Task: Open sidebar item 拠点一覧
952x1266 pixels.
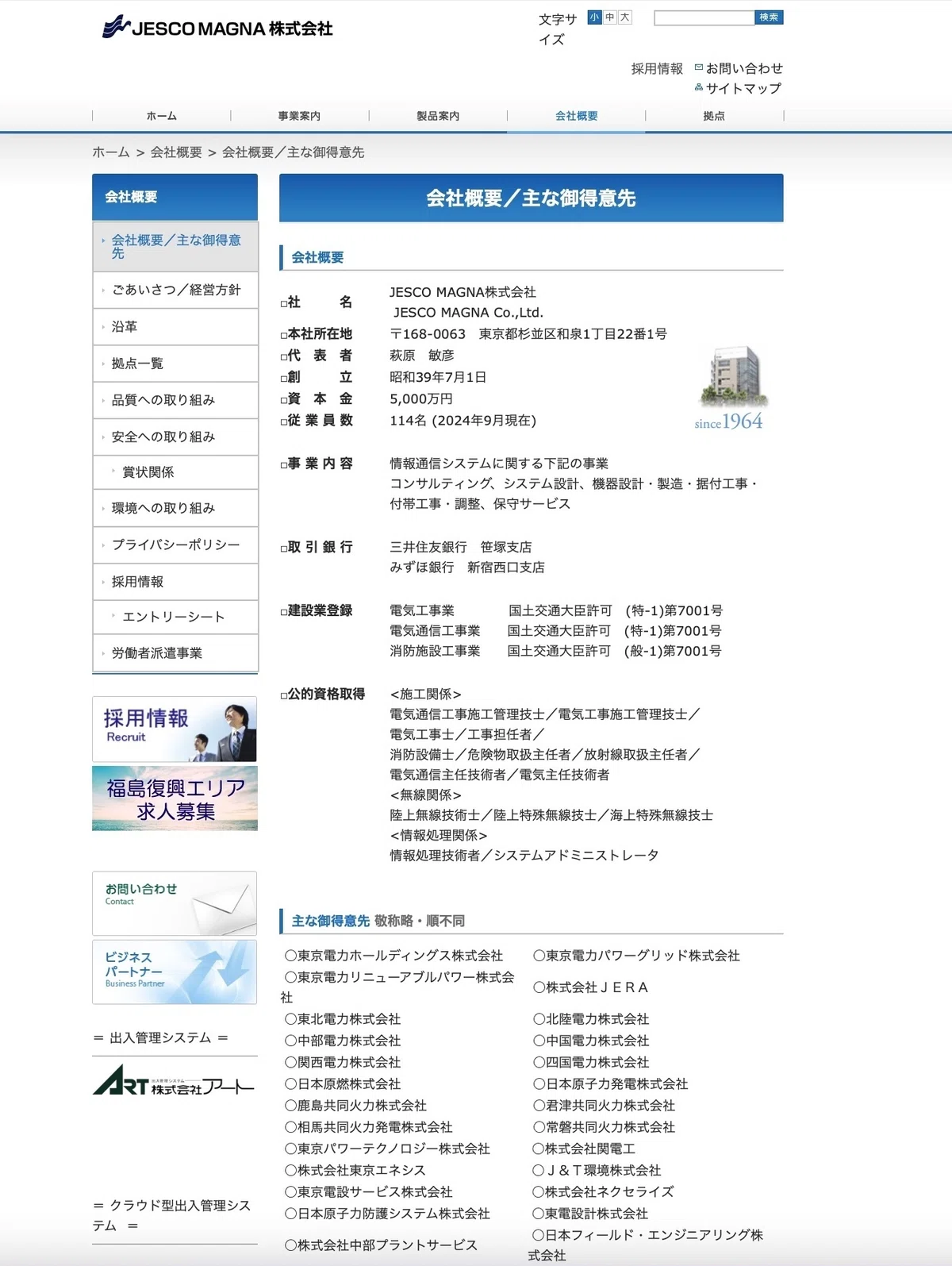Action: pyautogui.click(x=175, y=364)
